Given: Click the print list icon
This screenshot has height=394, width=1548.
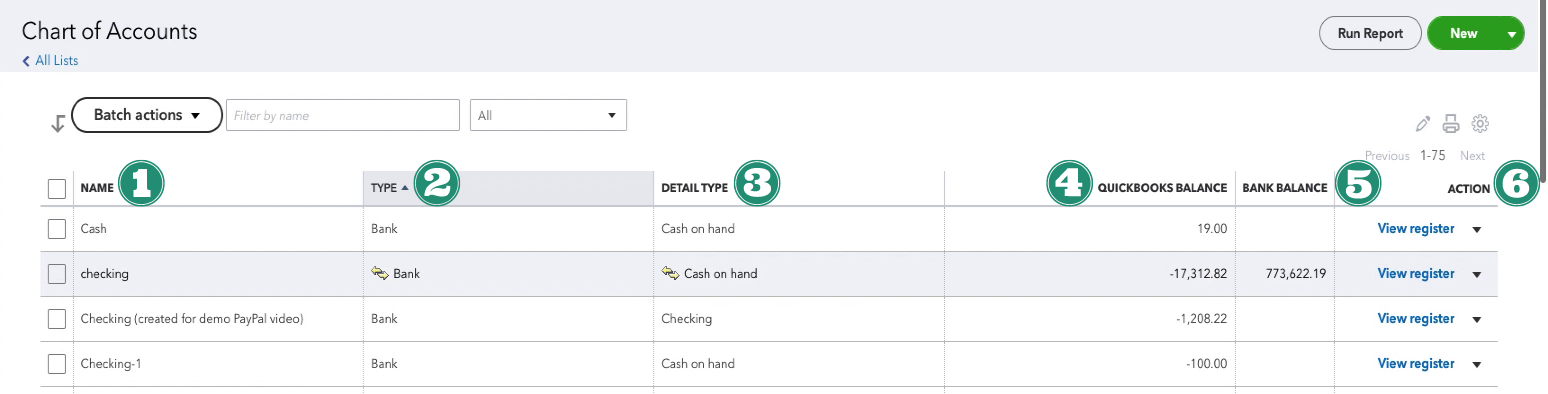Looking at the screenshot, I should coord(1451,124).
